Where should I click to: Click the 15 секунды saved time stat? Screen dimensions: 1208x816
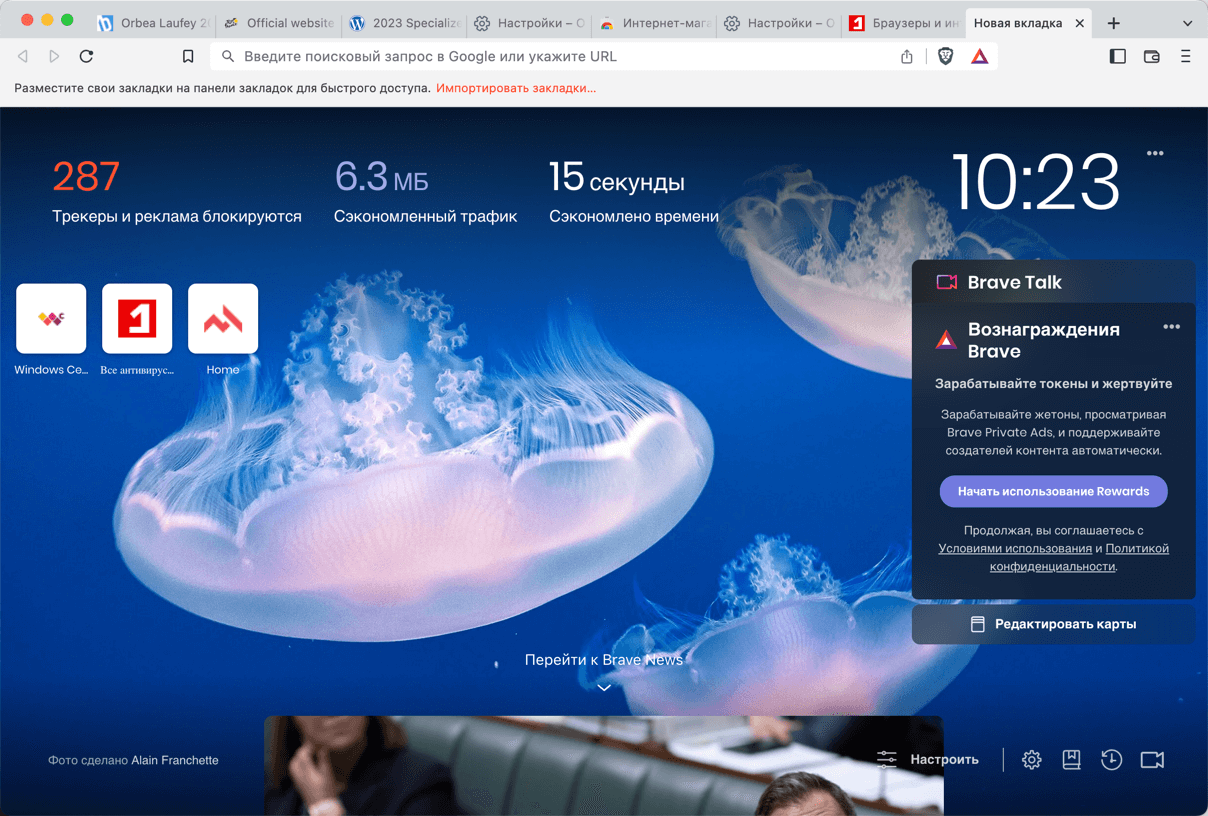[634, 191]
